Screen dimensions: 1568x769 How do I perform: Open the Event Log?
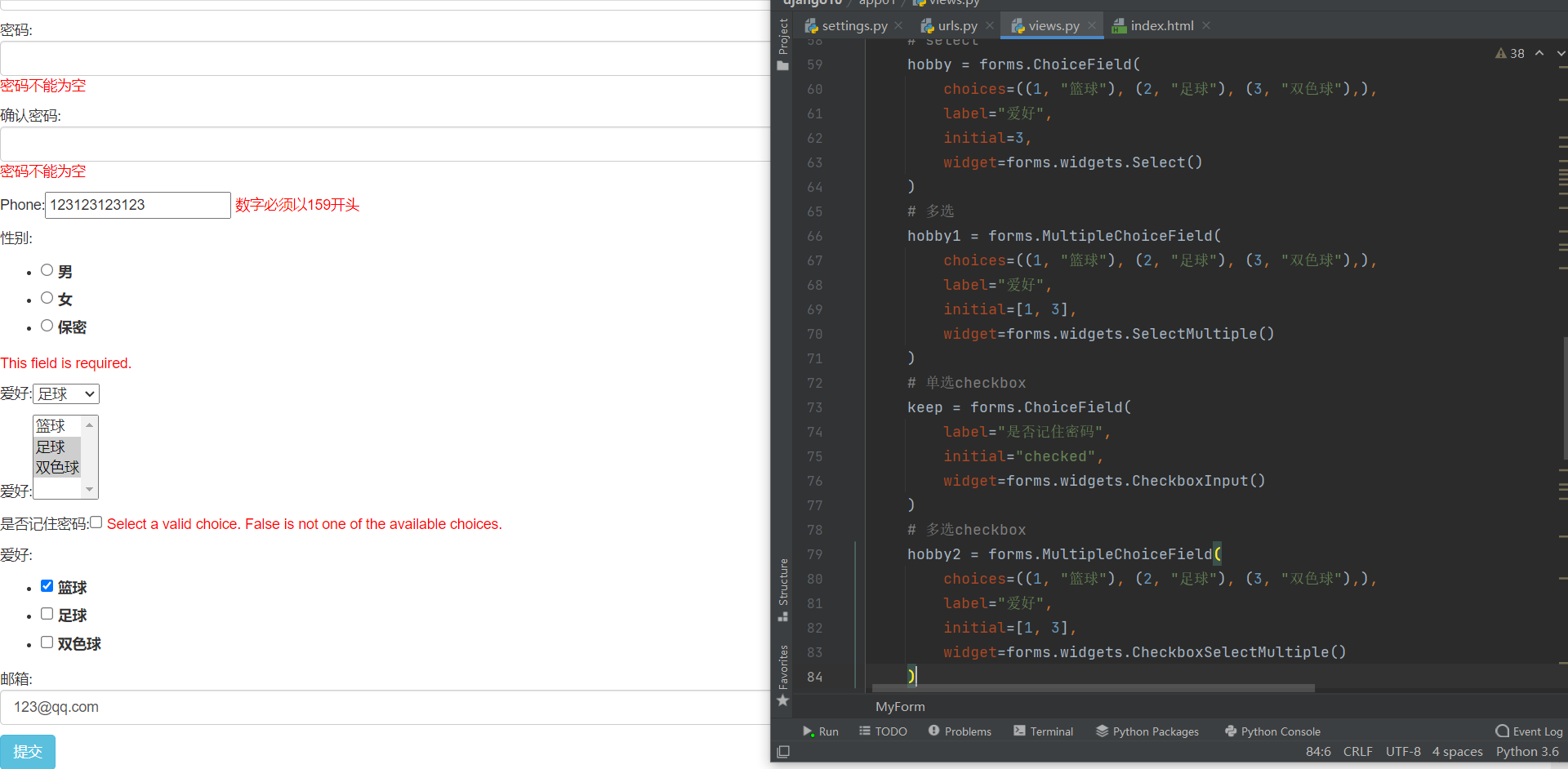[1529, 731]
